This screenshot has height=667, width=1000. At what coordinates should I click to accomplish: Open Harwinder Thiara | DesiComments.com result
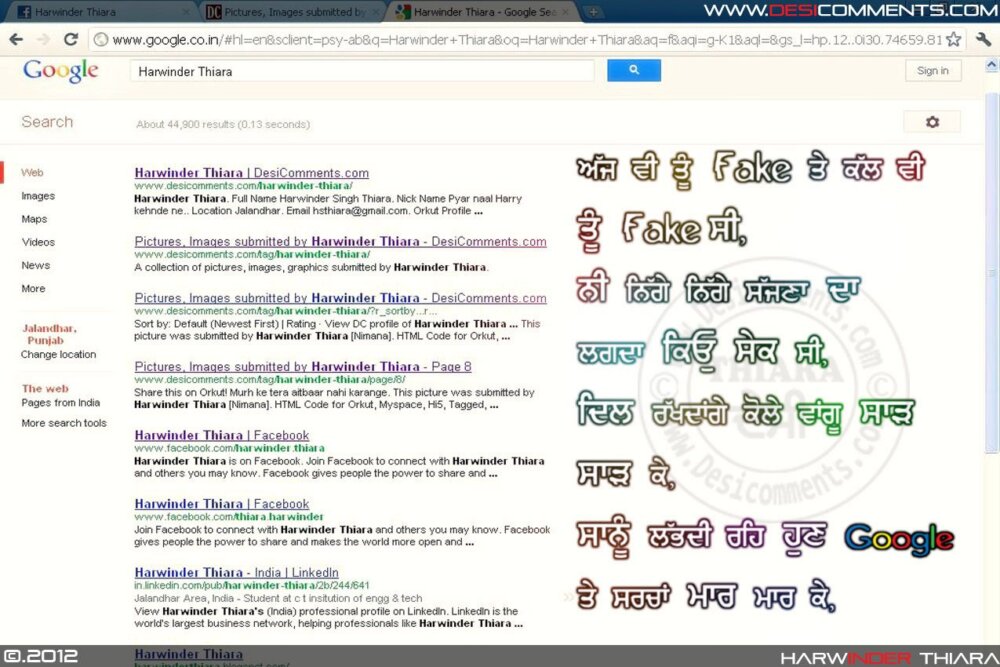tap(251, 173)
